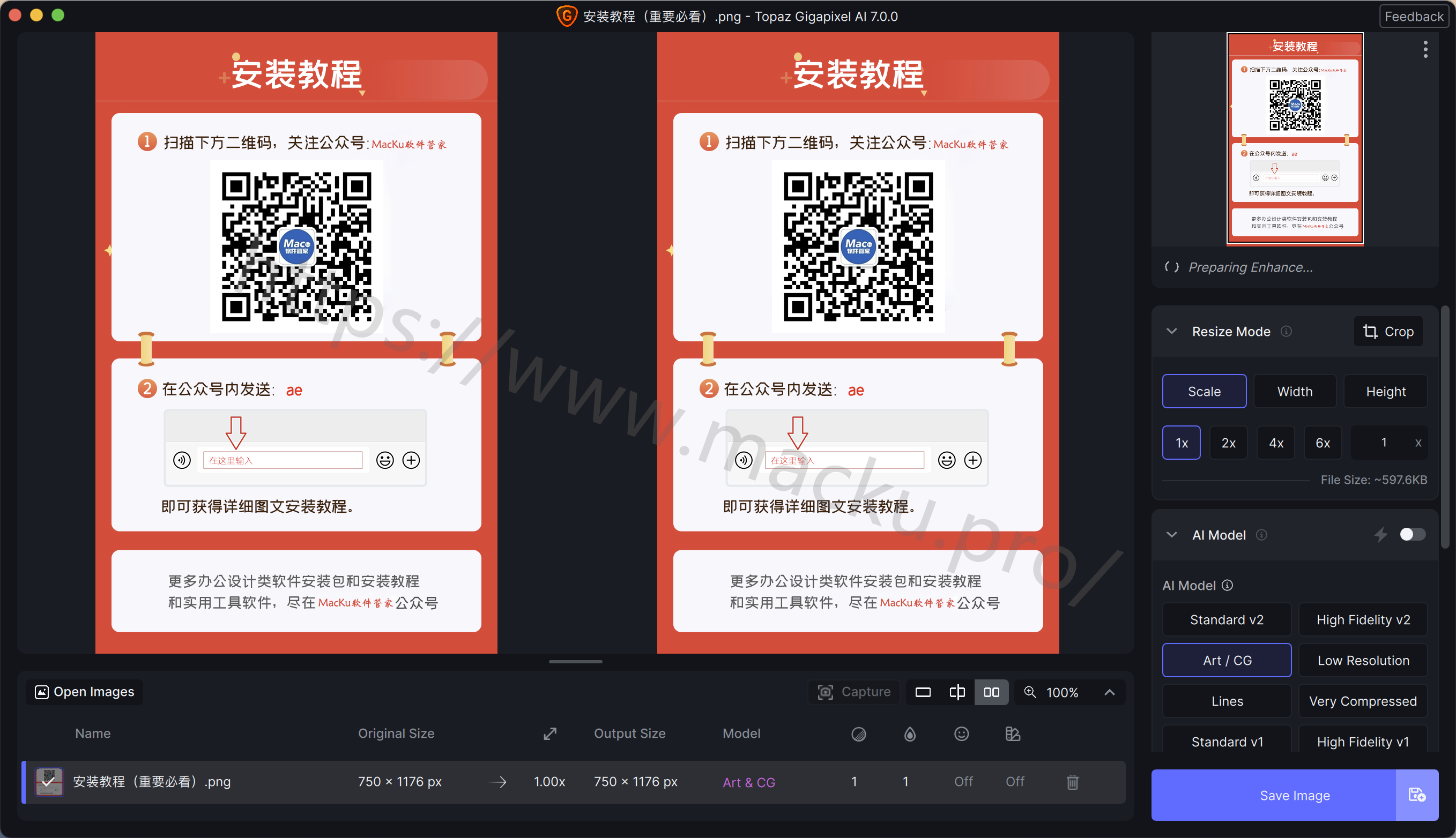Screen dimensions: 1456x838
Task: Switch to the Width resize tab
Action: 1295,391
